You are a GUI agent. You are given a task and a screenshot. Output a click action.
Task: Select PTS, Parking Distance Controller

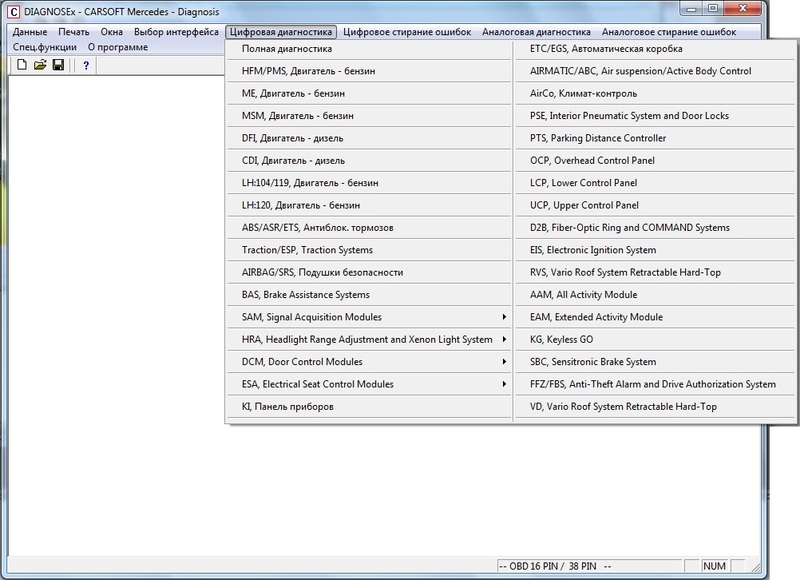(655, 138)
